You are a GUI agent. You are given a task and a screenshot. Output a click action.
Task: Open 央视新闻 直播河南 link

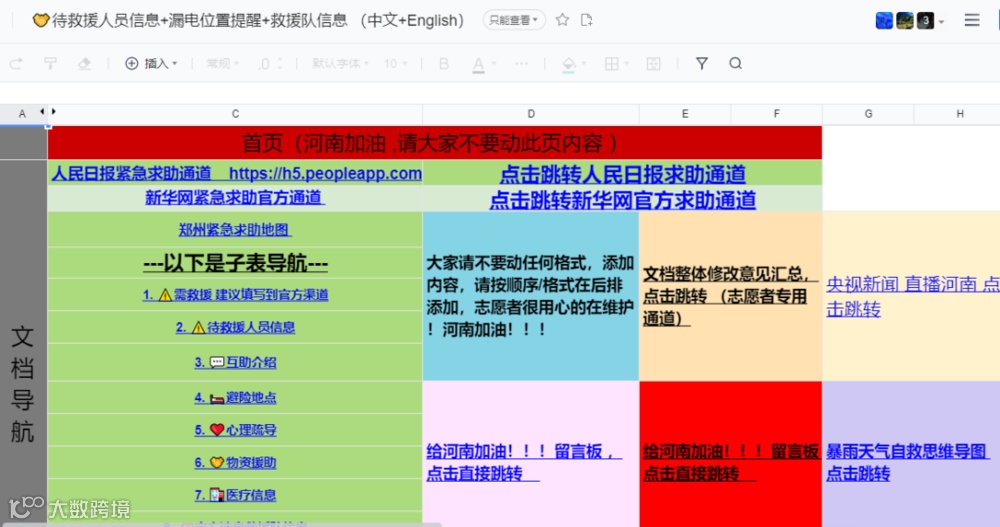point(913,297)
